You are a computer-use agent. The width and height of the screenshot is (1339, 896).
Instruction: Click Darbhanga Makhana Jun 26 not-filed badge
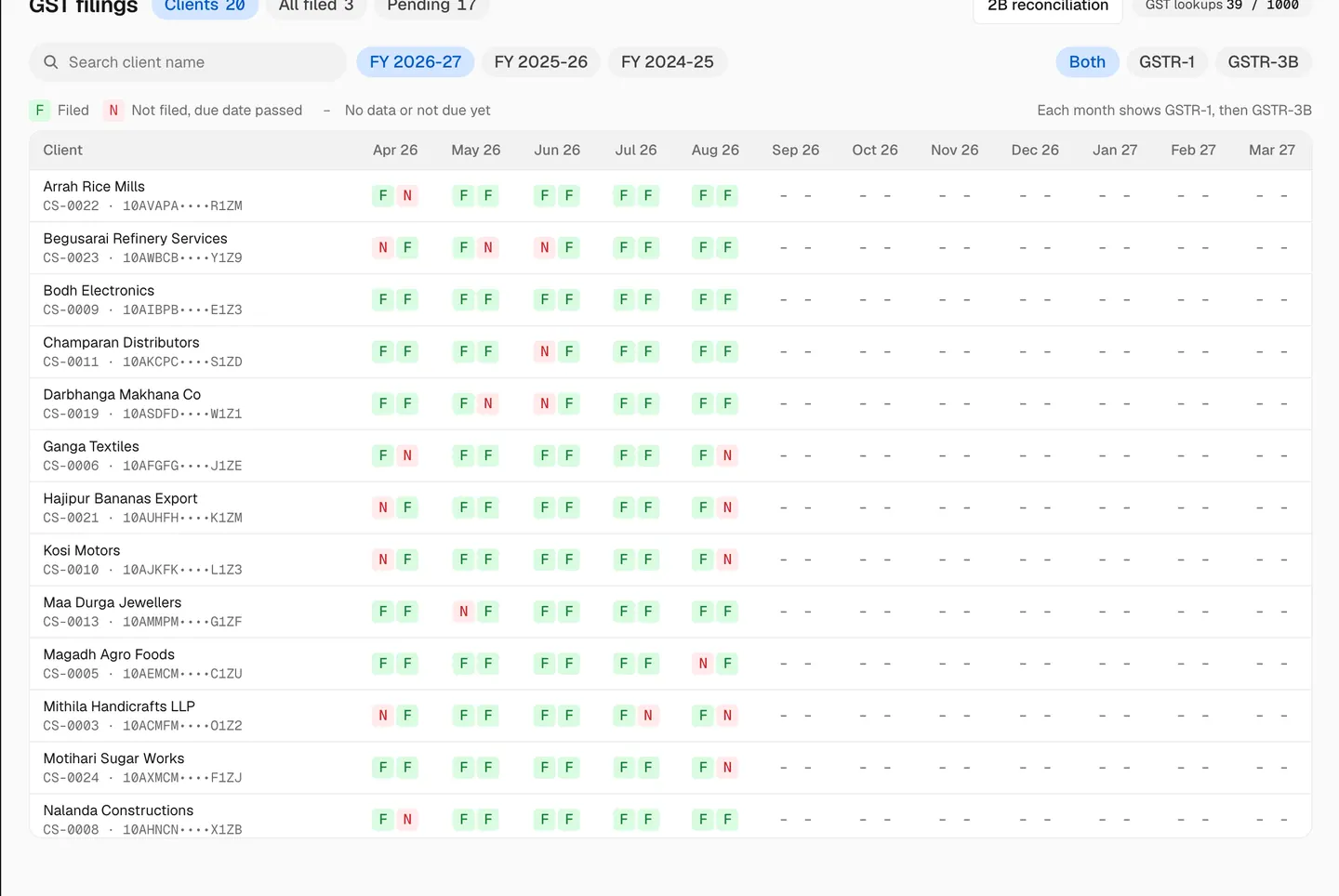pyautogui.click(x=545, y=404)
